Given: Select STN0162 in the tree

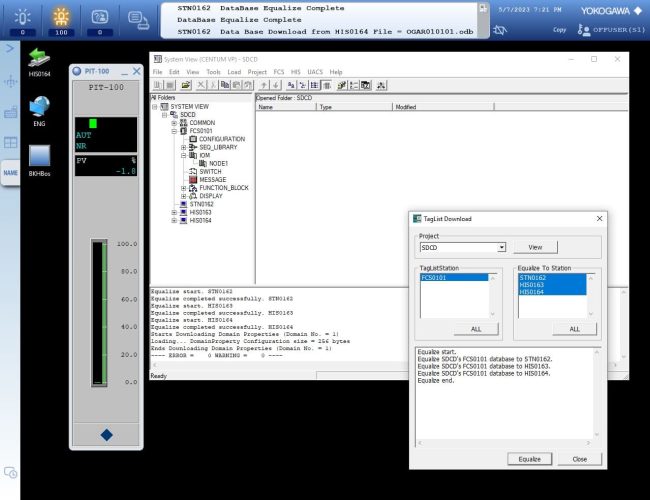Looking at the screenshot, I should pyautogui.click(x=201, y=204).
